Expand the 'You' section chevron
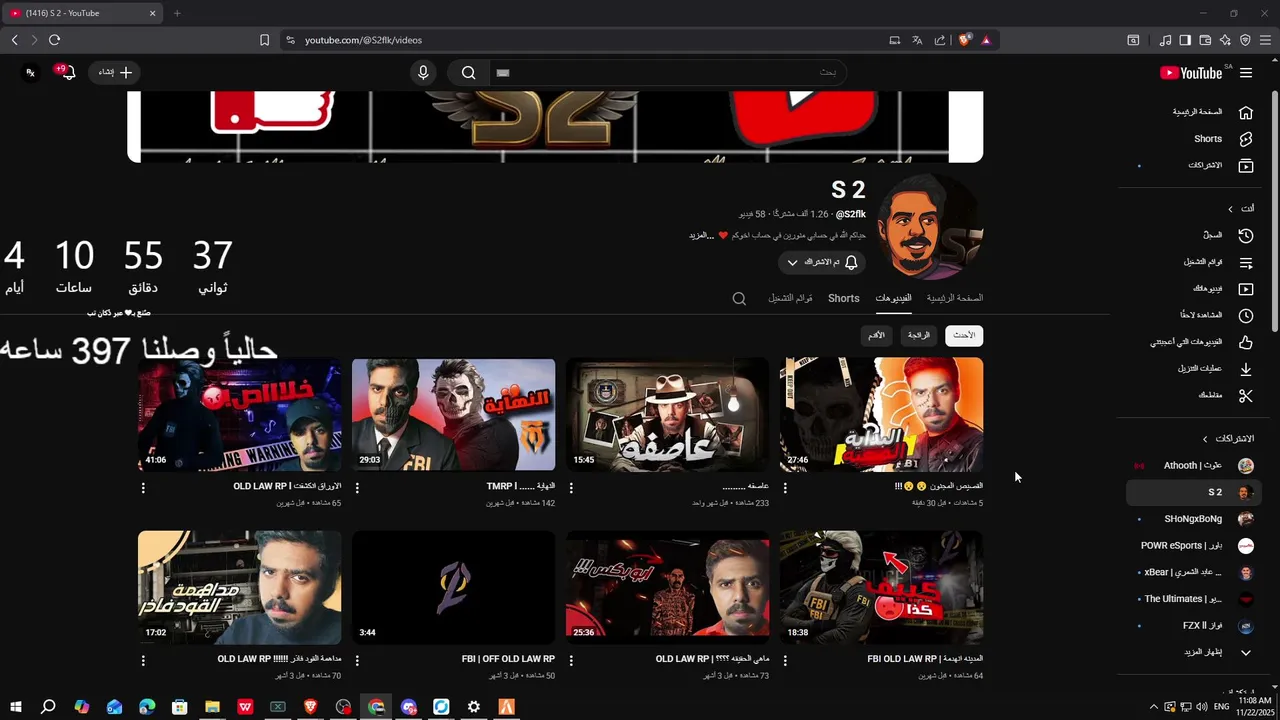 [1230, 208]
